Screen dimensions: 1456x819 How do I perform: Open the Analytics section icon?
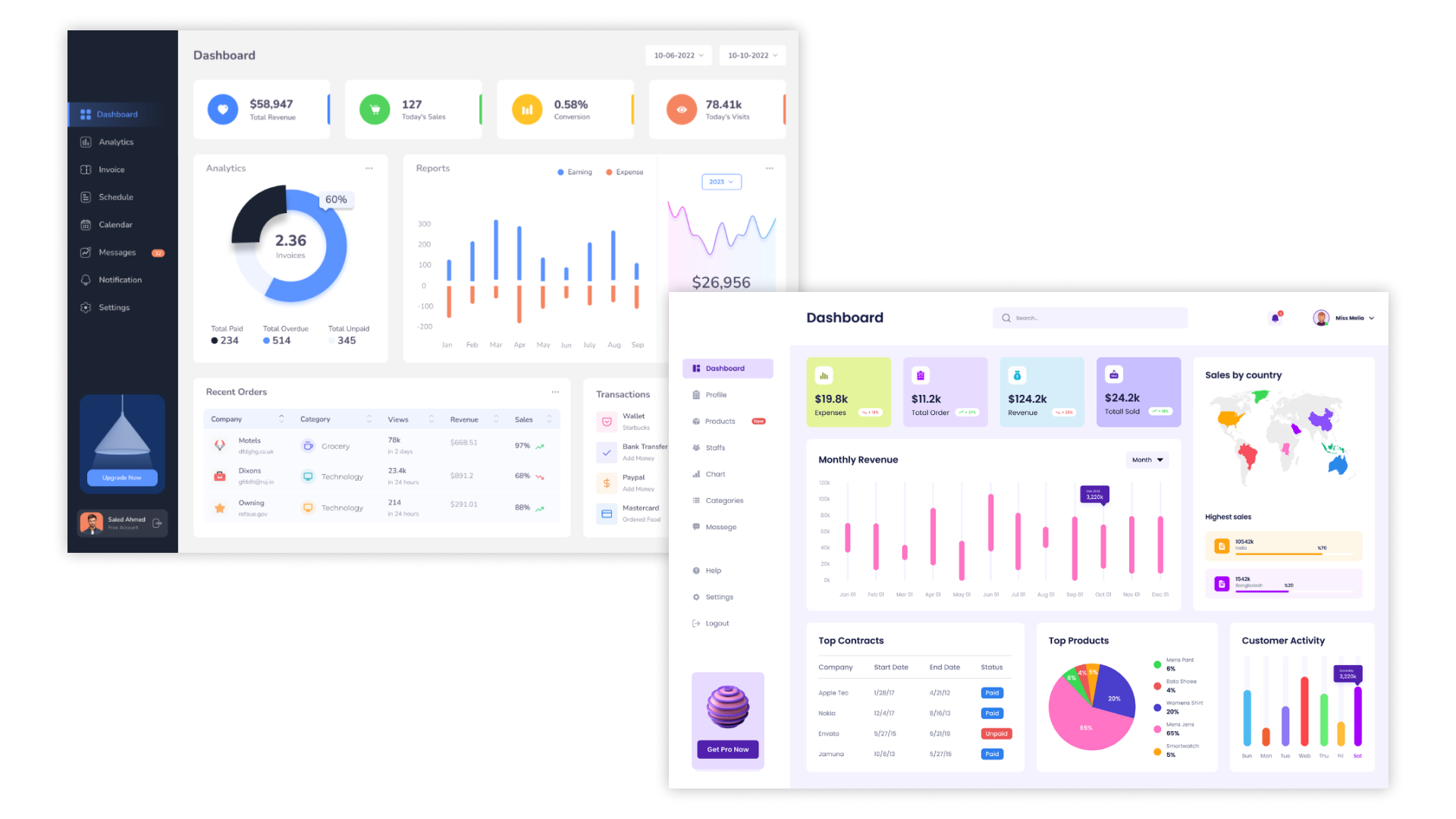point(85,142)
